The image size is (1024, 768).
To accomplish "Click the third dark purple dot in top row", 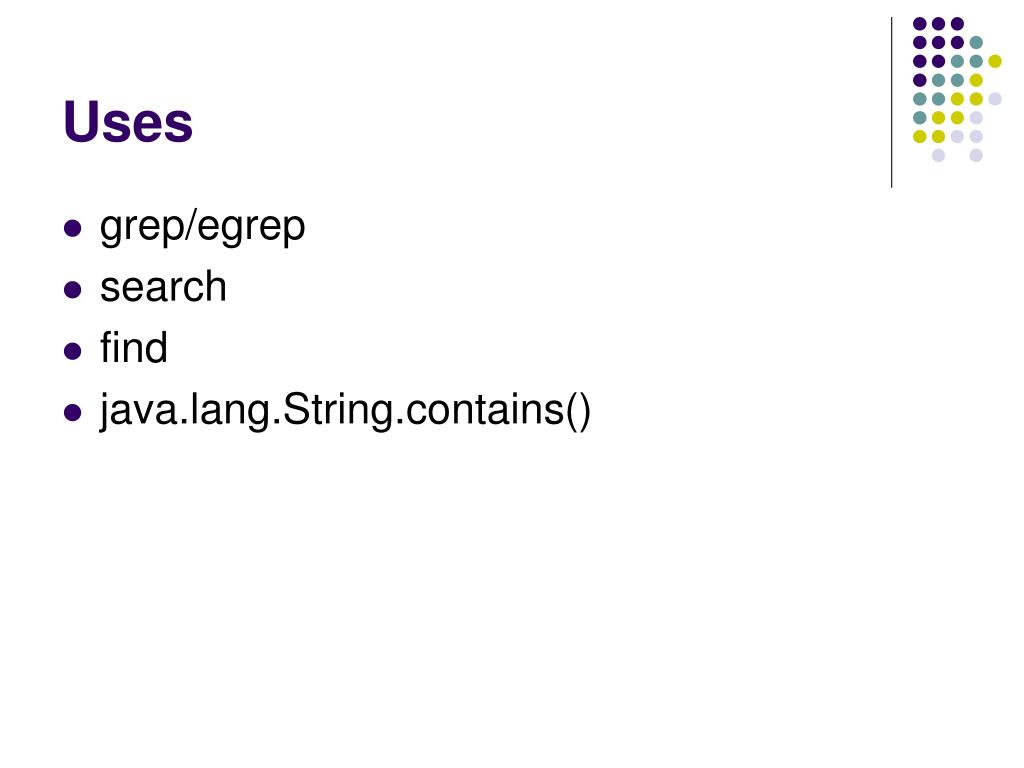I will [x=957, y=24].
